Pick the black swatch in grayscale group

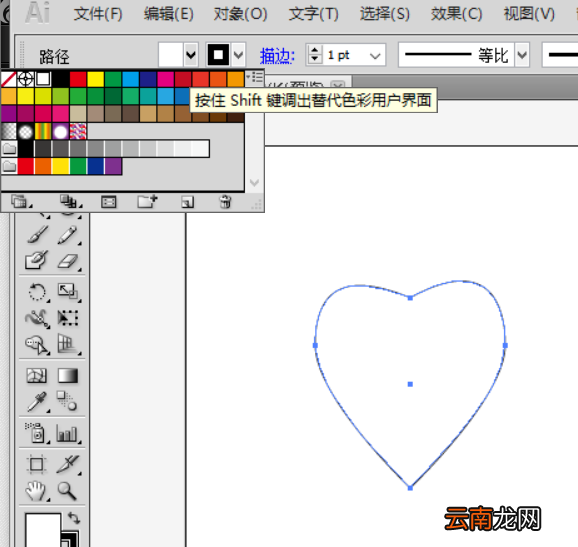tap(26, 149)
